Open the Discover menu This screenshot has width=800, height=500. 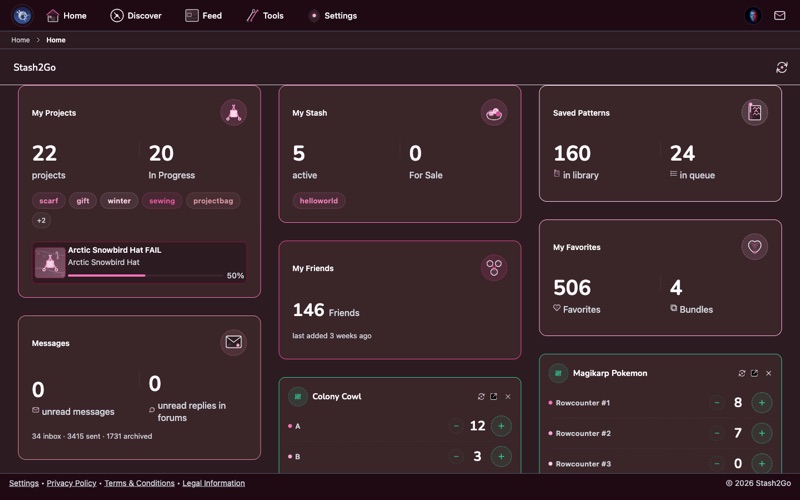[136, 16]
